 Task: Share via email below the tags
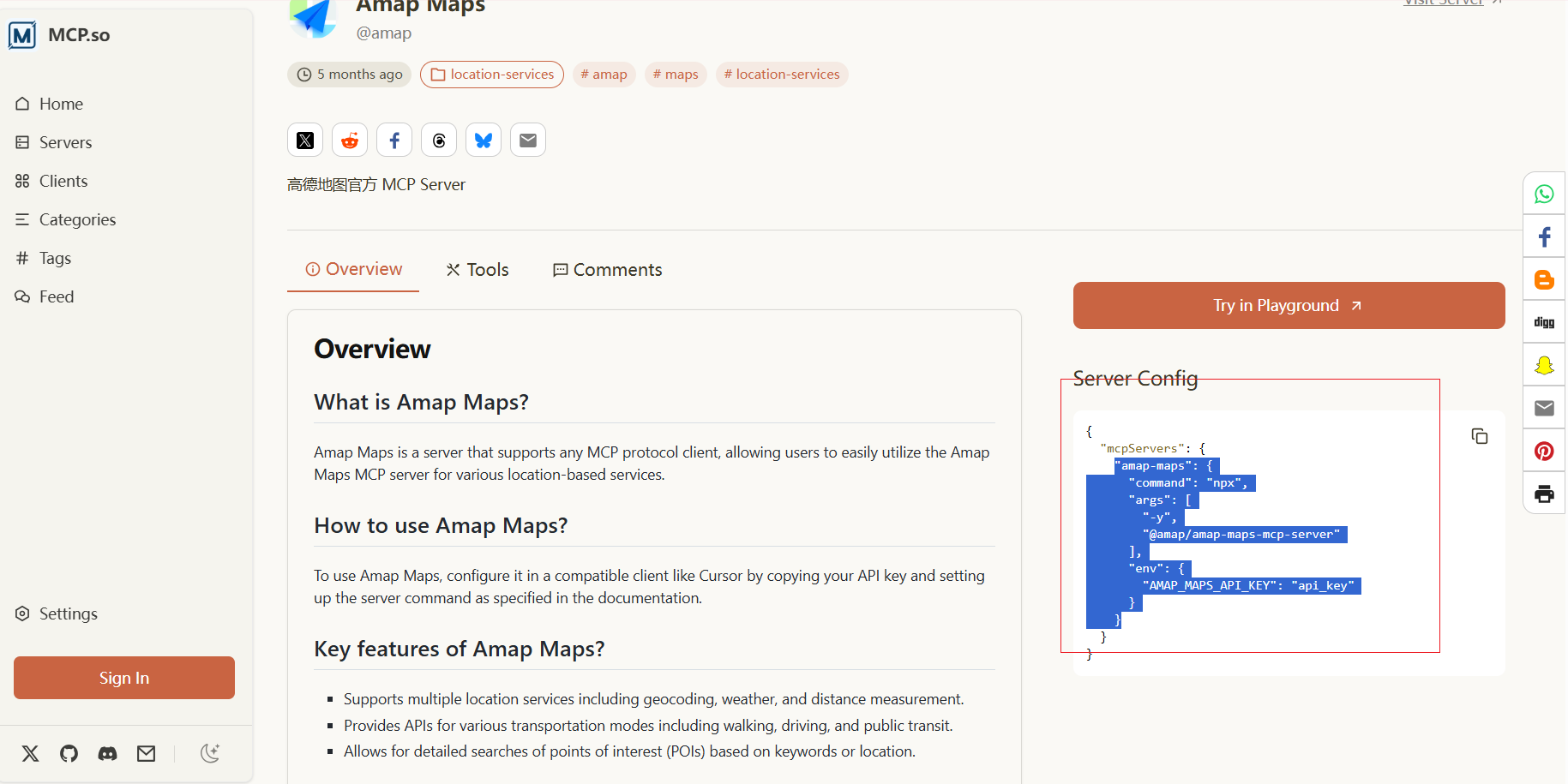click(x=528, y=140)
